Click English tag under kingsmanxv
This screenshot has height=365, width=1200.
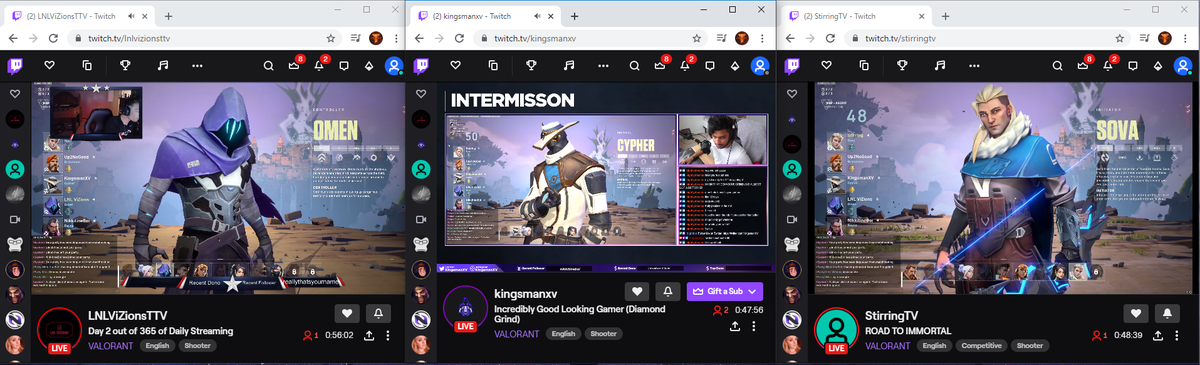(563, 334)
